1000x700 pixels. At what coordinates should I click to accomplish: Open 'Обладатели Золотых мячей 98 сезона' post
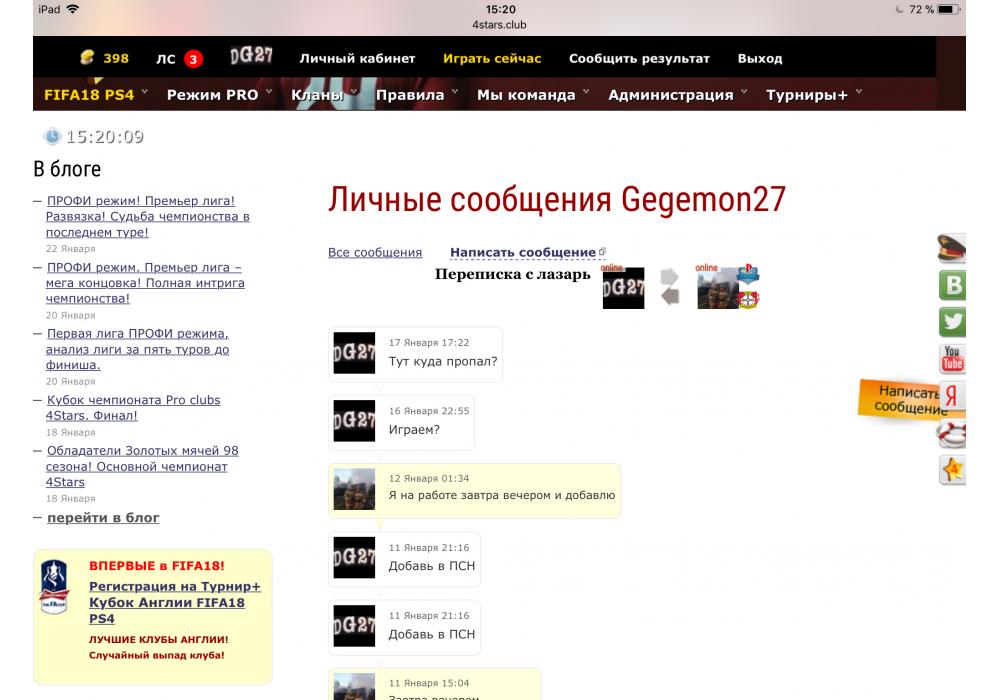click(142, 466)
